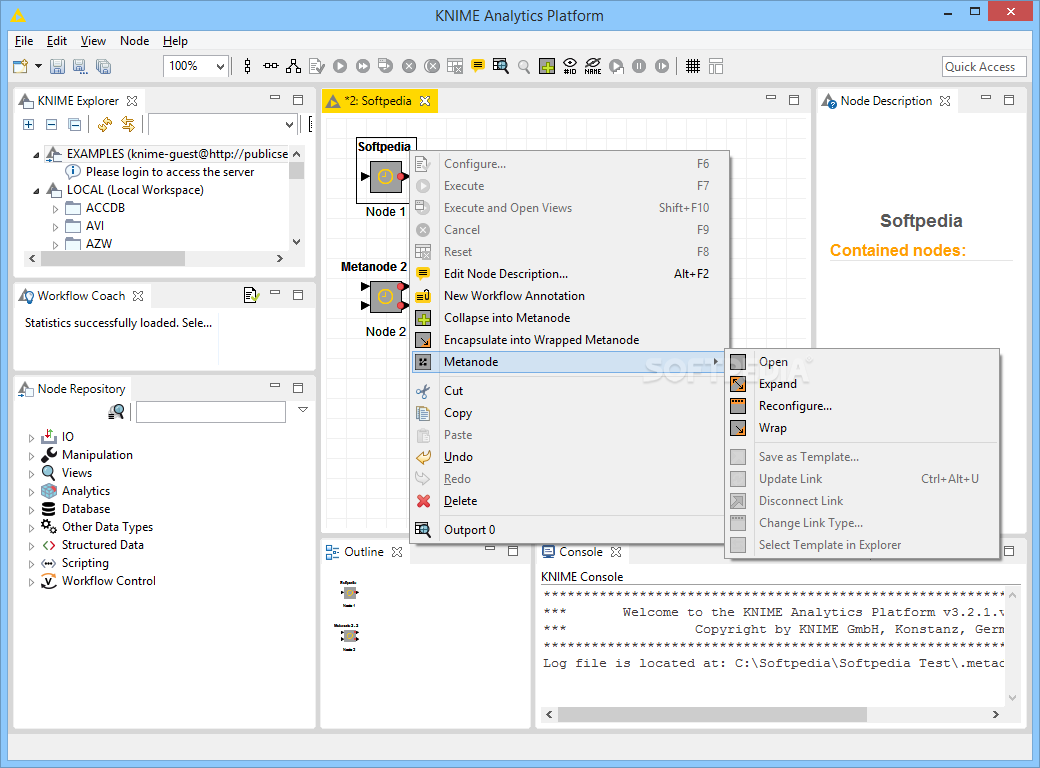Open the New wizard dropdown arrow
Viewport: 1040px width, 768px height.
point(38,66)
